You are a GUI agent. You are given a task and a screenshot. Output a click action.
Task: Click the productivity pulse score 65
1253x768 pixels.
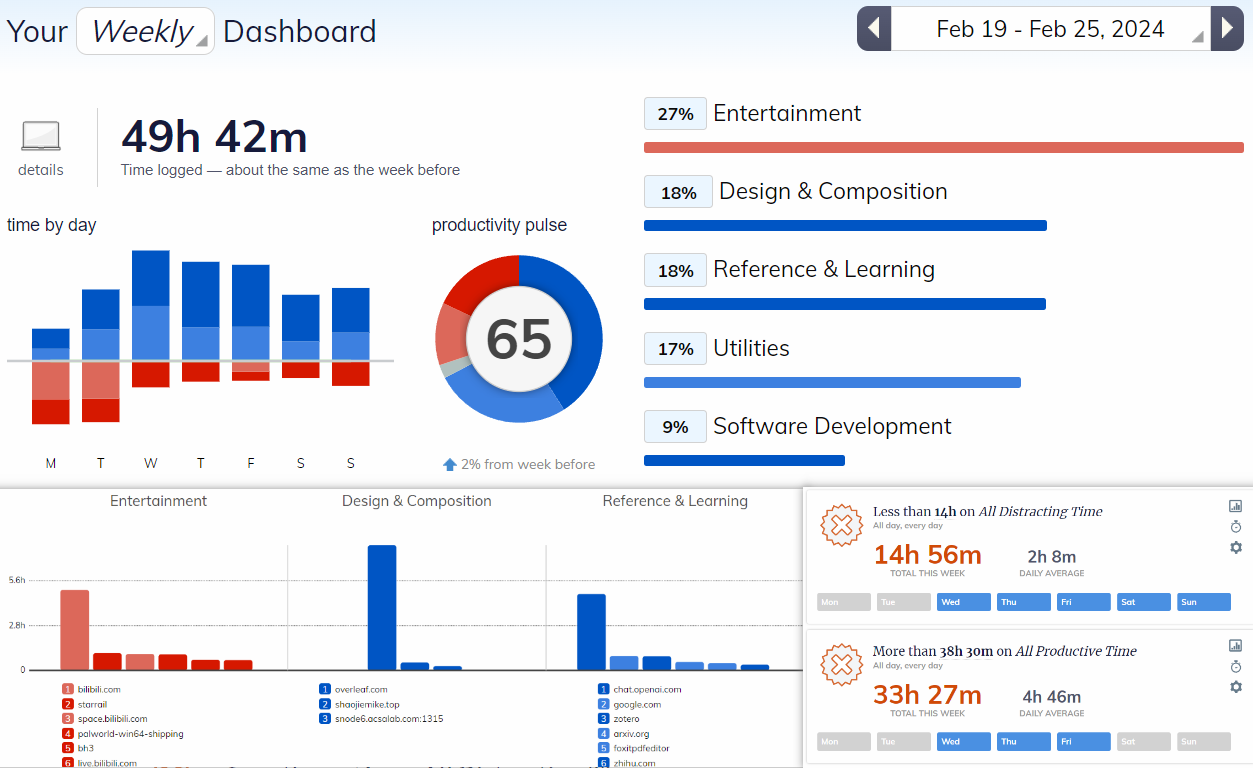point(519,339)
